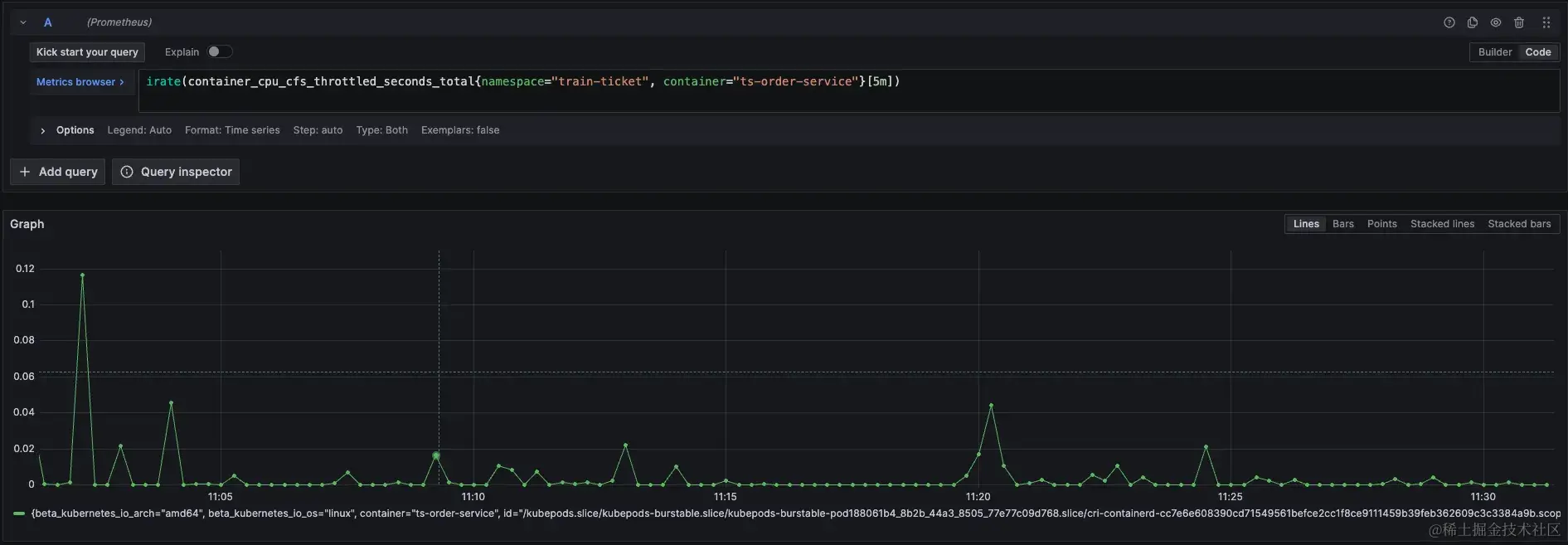Click Add query button
Screen dimensions: 1568x545
tap(58, 172)
